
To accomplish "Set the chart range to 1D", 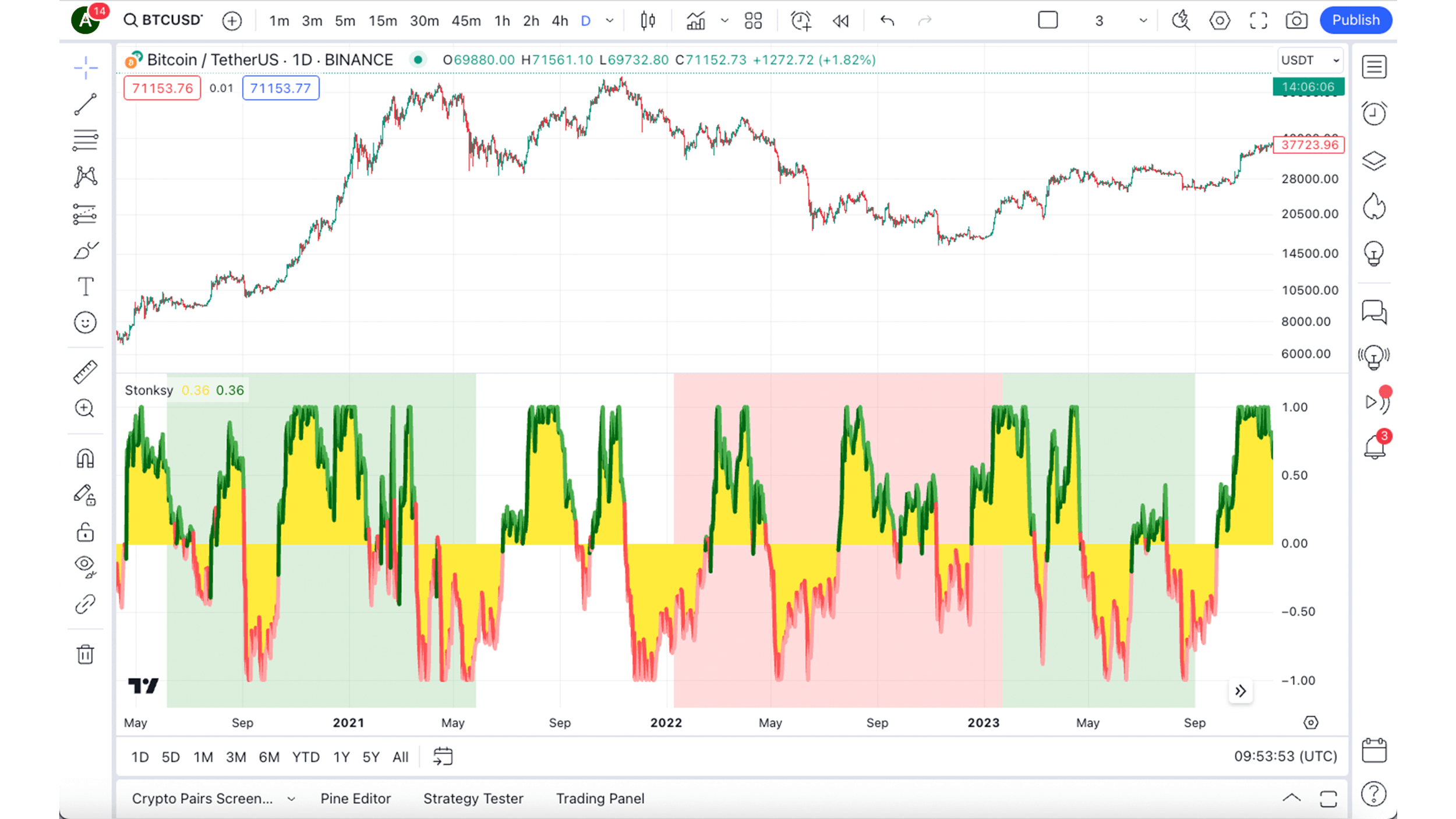I will [140, 757].
